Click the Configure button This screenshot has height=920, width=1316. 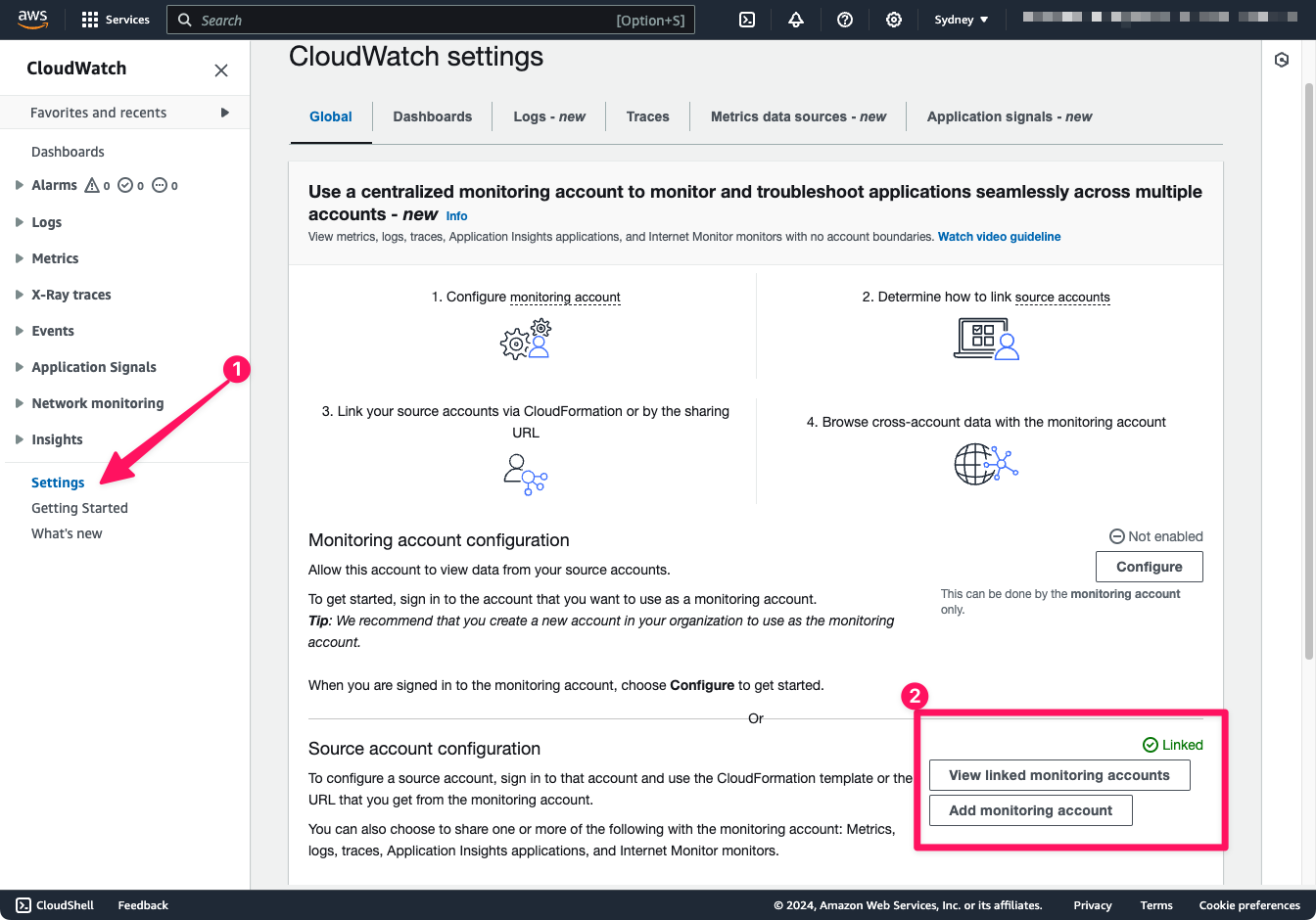(x=1150, y=567)
